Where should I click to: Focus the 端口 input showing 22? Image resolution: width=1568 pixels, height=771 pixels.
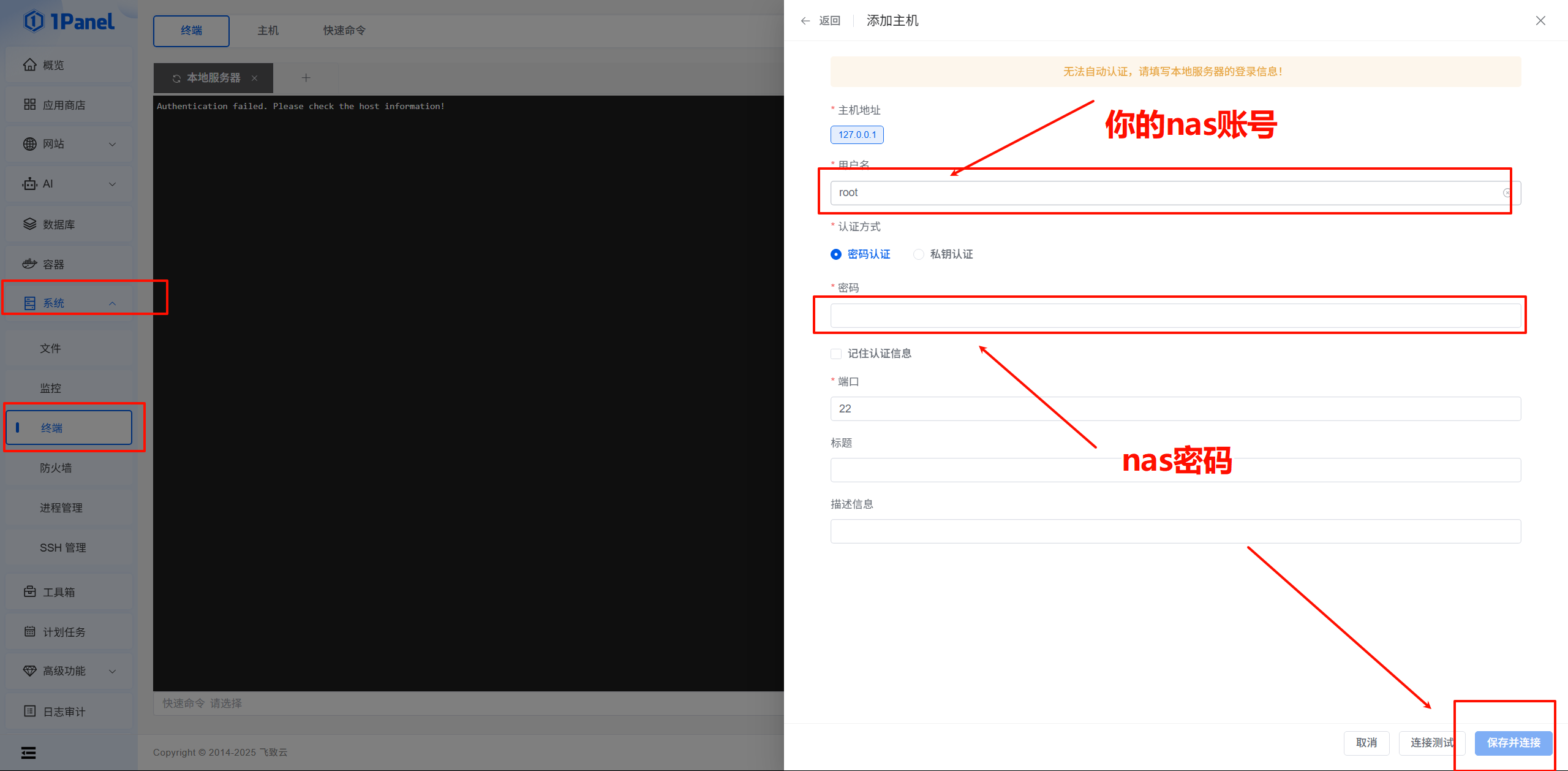click(1175, 409)
